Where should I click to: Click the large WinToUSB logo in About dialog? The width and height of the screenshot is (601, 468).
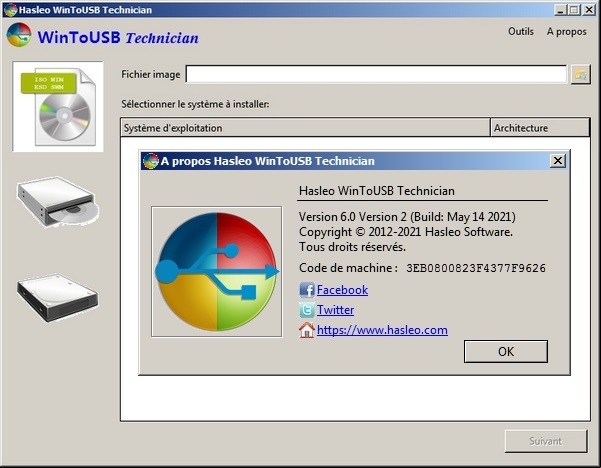click(x=217, y=272)
